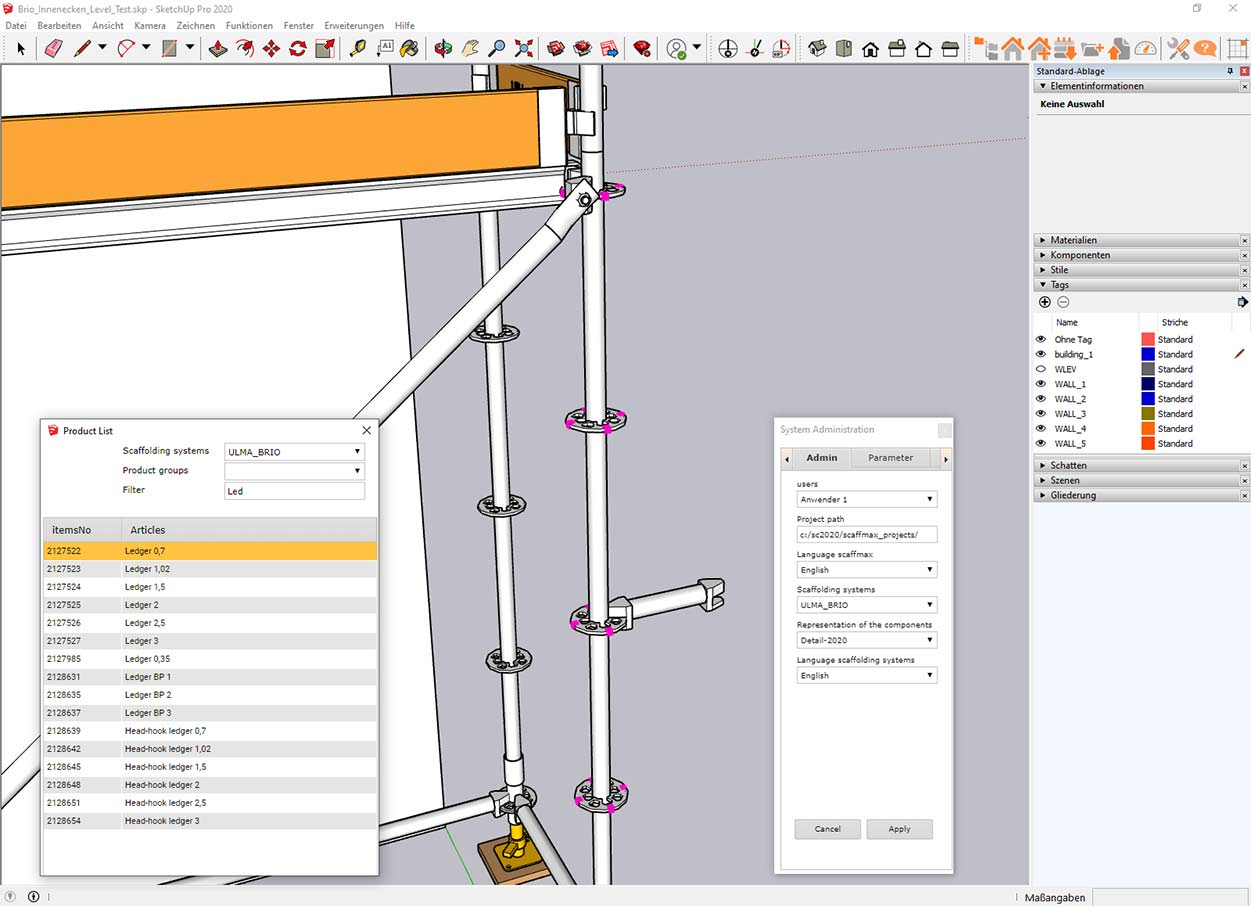Select the Pan hand tool
The width and height of the screenshot is (1251, 906).
470,48
